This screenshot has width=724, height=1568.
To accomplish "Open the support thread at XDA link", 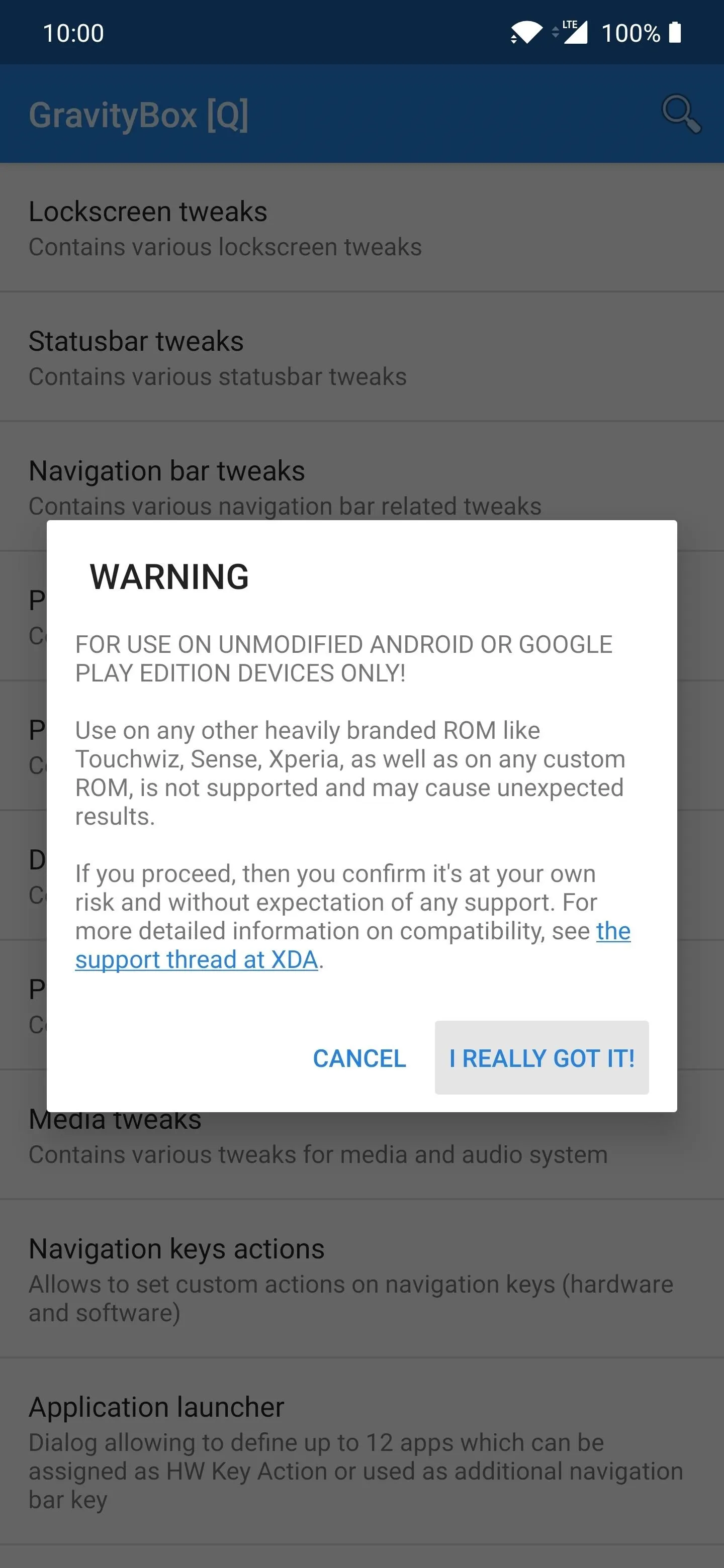I will 352,945.
